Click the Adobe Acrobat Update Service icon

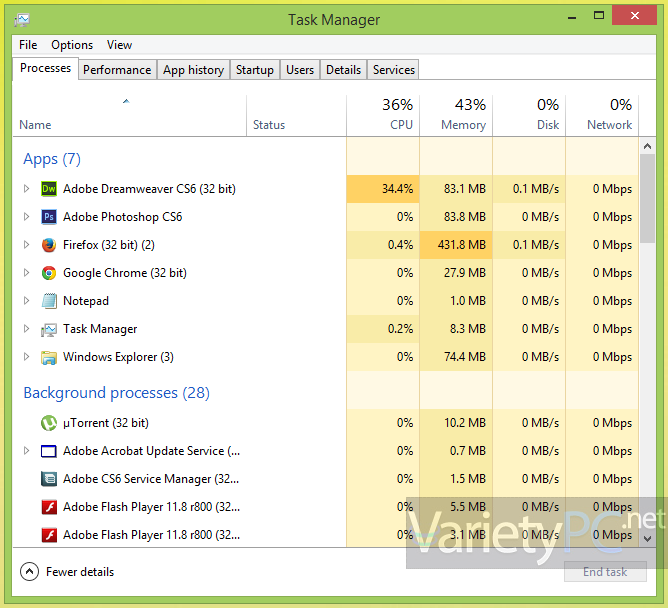coord(49,451)
